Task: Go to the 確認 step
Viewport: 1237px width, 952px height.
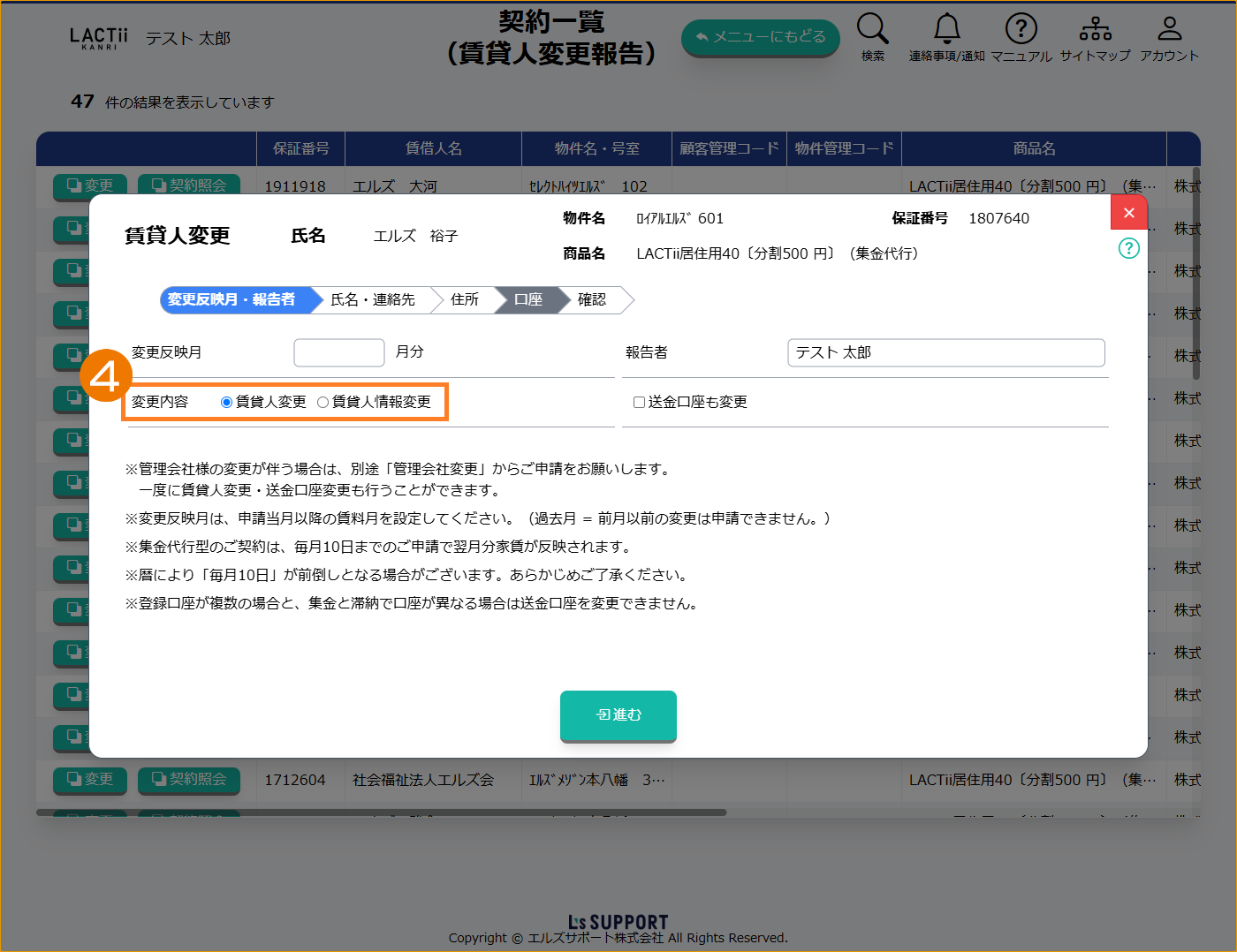Action: coord(592,300)
